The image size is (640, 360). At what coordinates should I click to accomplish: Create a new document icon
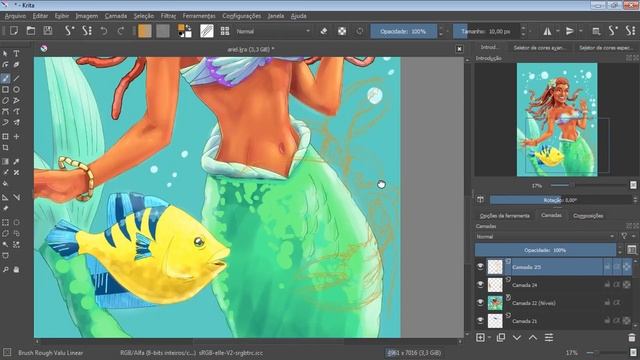coord(14,31)
